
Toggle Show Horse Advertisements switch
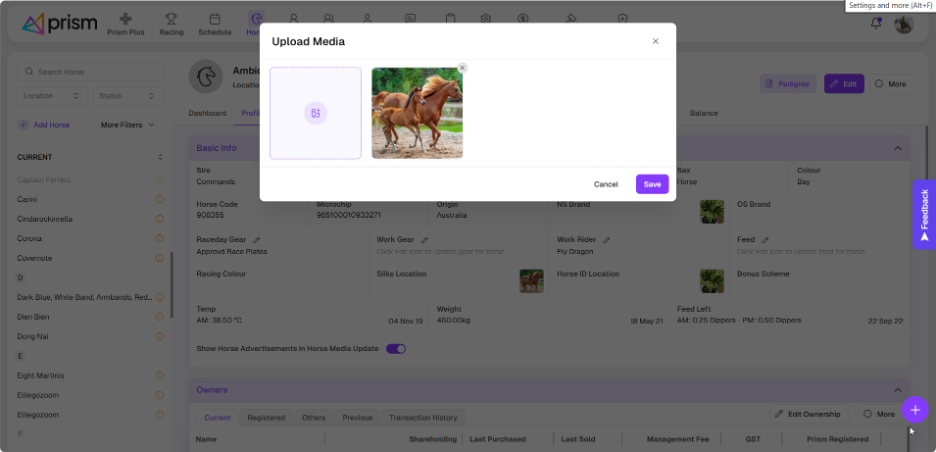coord(396,349)
